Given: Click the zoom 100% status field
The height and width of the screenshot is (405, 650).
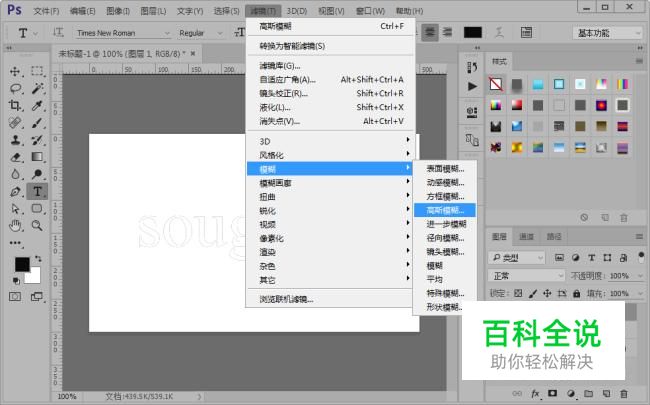Looking at the screenshot, I should tap(67, 396).
